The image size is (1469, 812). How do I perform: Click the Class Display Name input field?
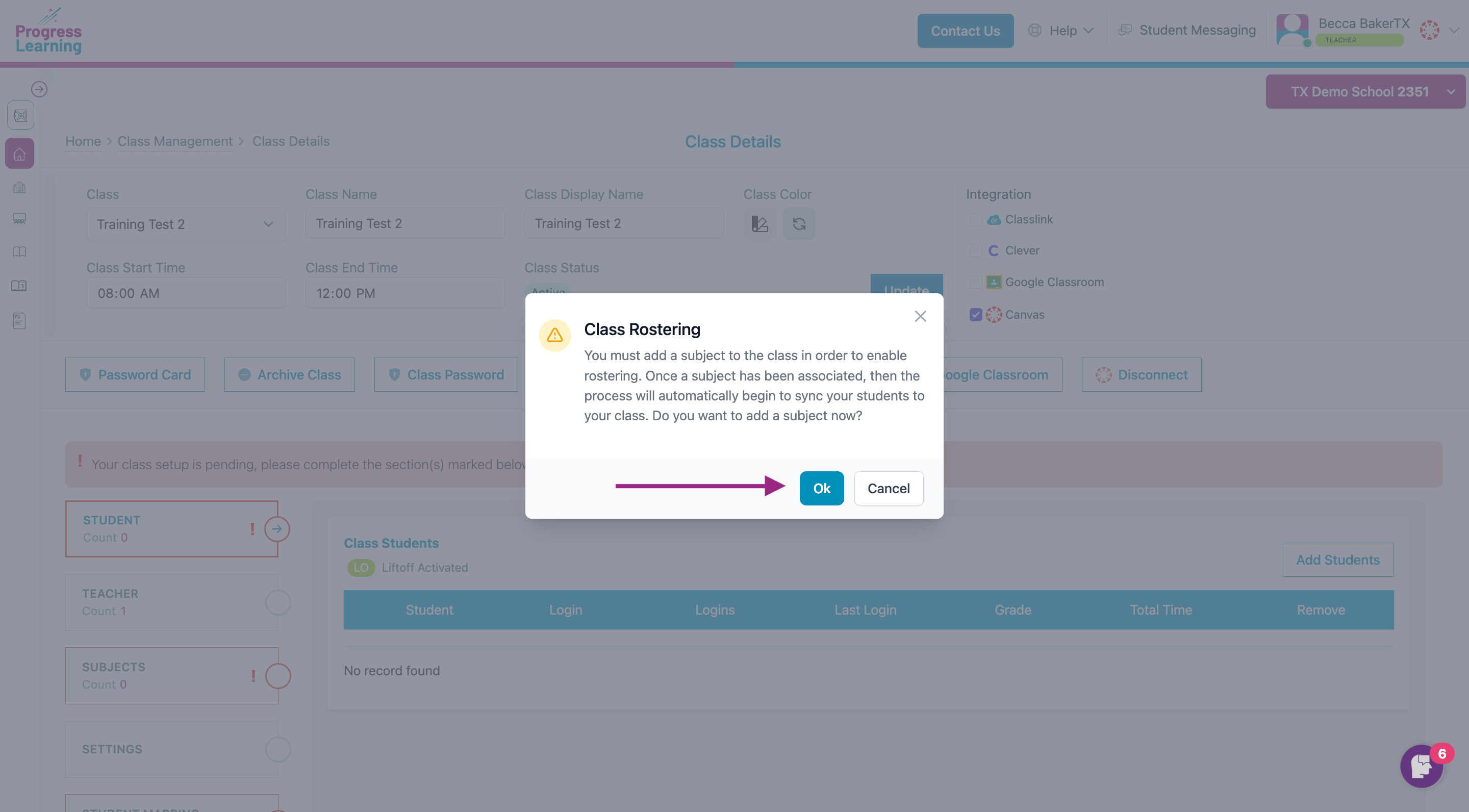(x=624, y=223)
